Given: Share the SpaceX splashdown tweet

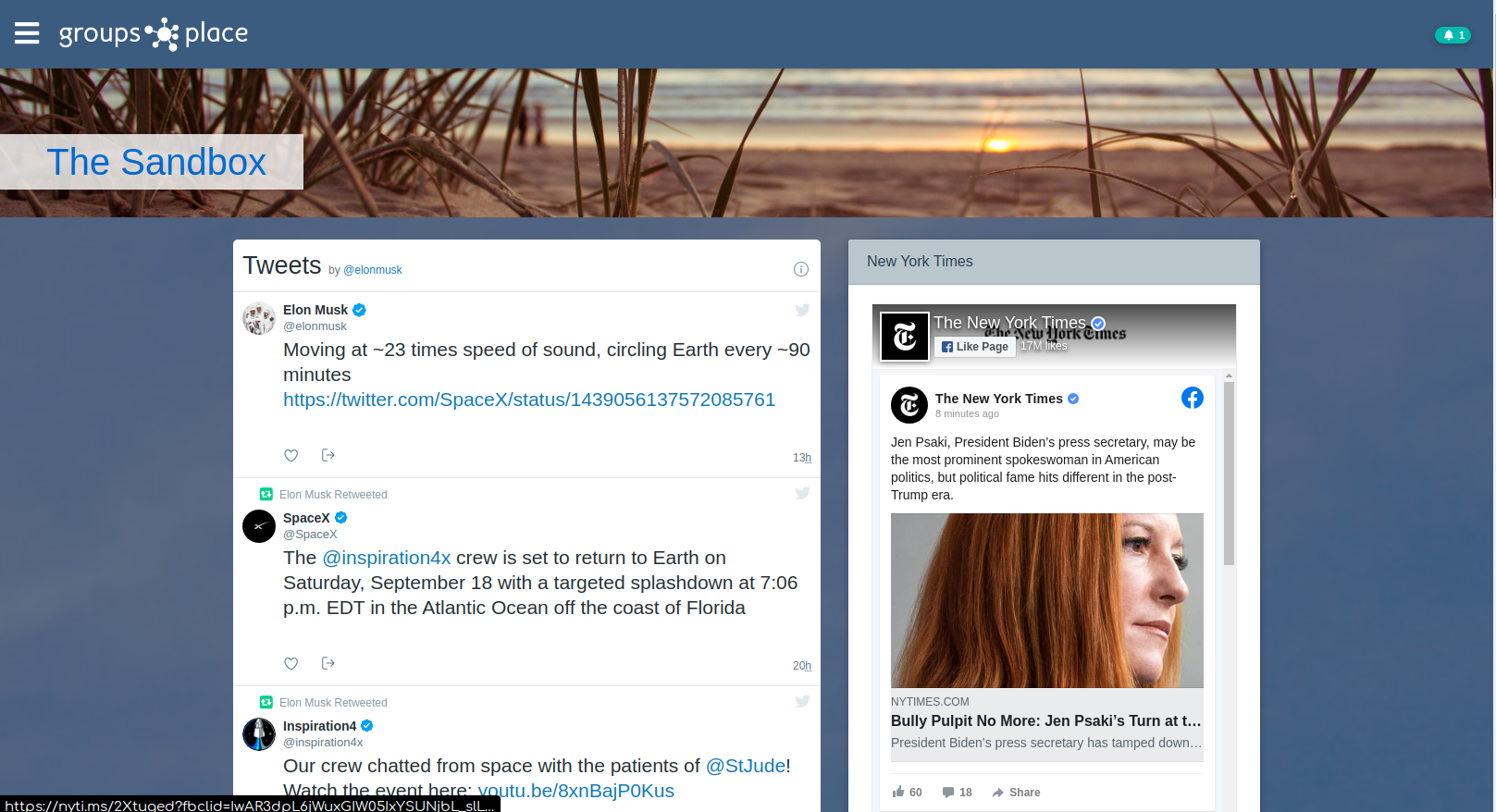Looking at the screenshot, I should 328,663.
